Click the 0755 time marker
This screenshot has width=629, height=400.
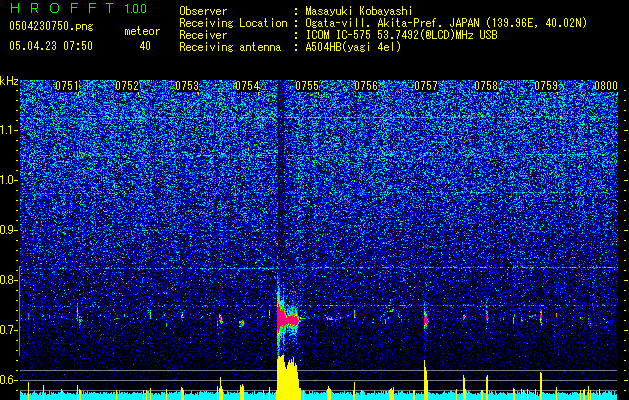(x=307, y=85)
